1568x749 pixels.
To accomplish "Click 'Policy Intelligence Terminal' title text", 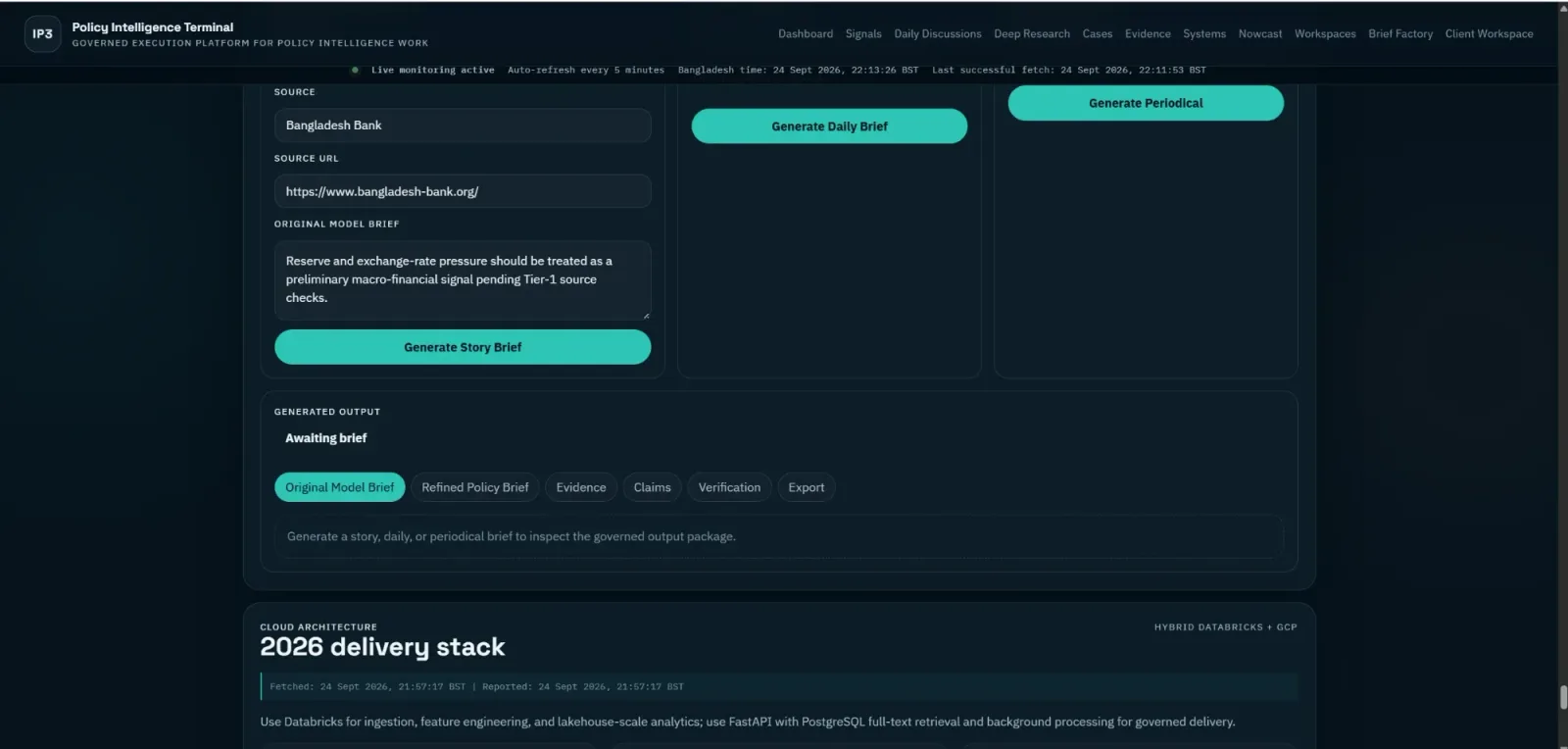I will 153,27.
